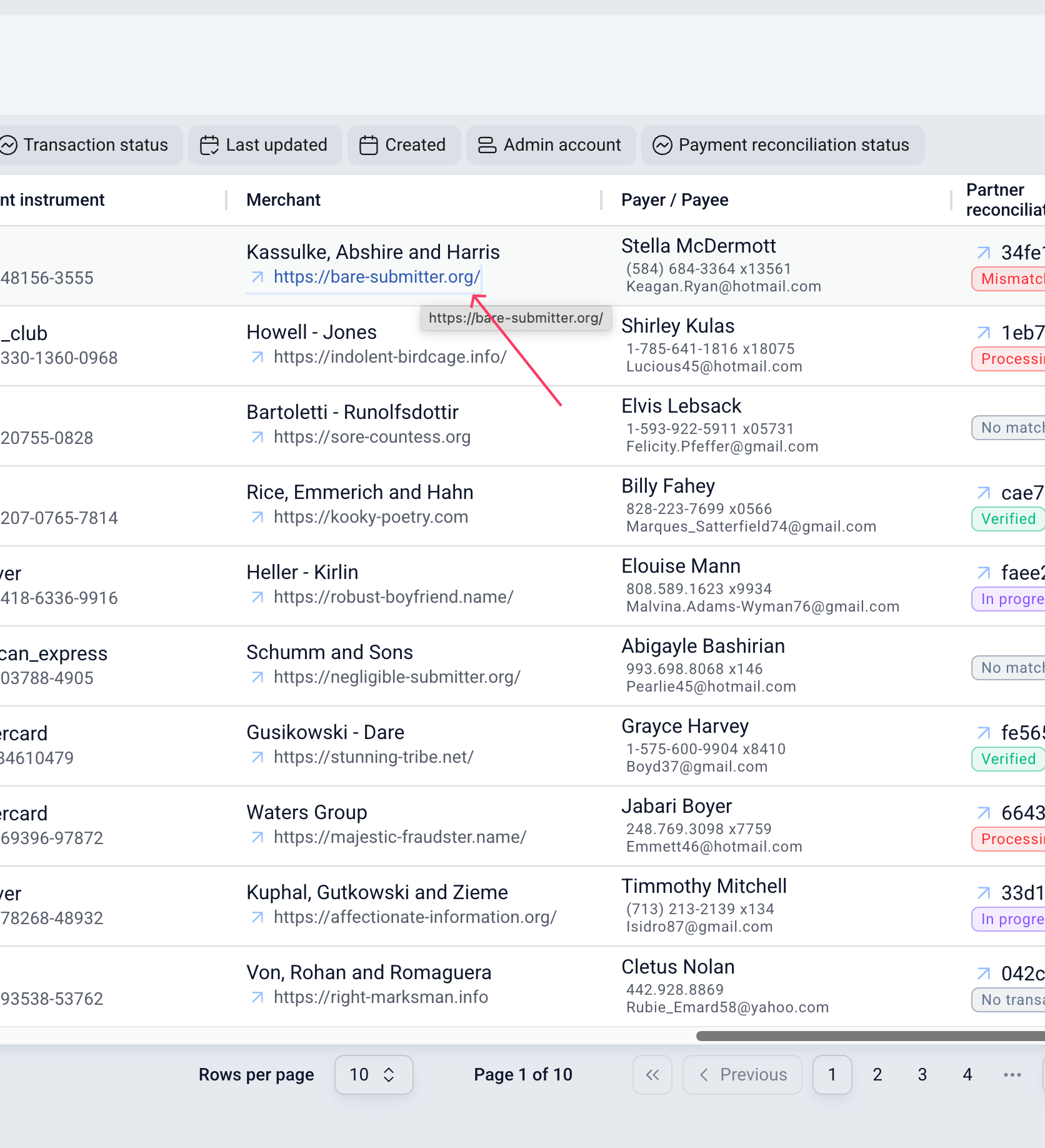Click external-link arrow beside affectionate-information.org
Screen dimensions: 1045x1148
pos(257,917)
